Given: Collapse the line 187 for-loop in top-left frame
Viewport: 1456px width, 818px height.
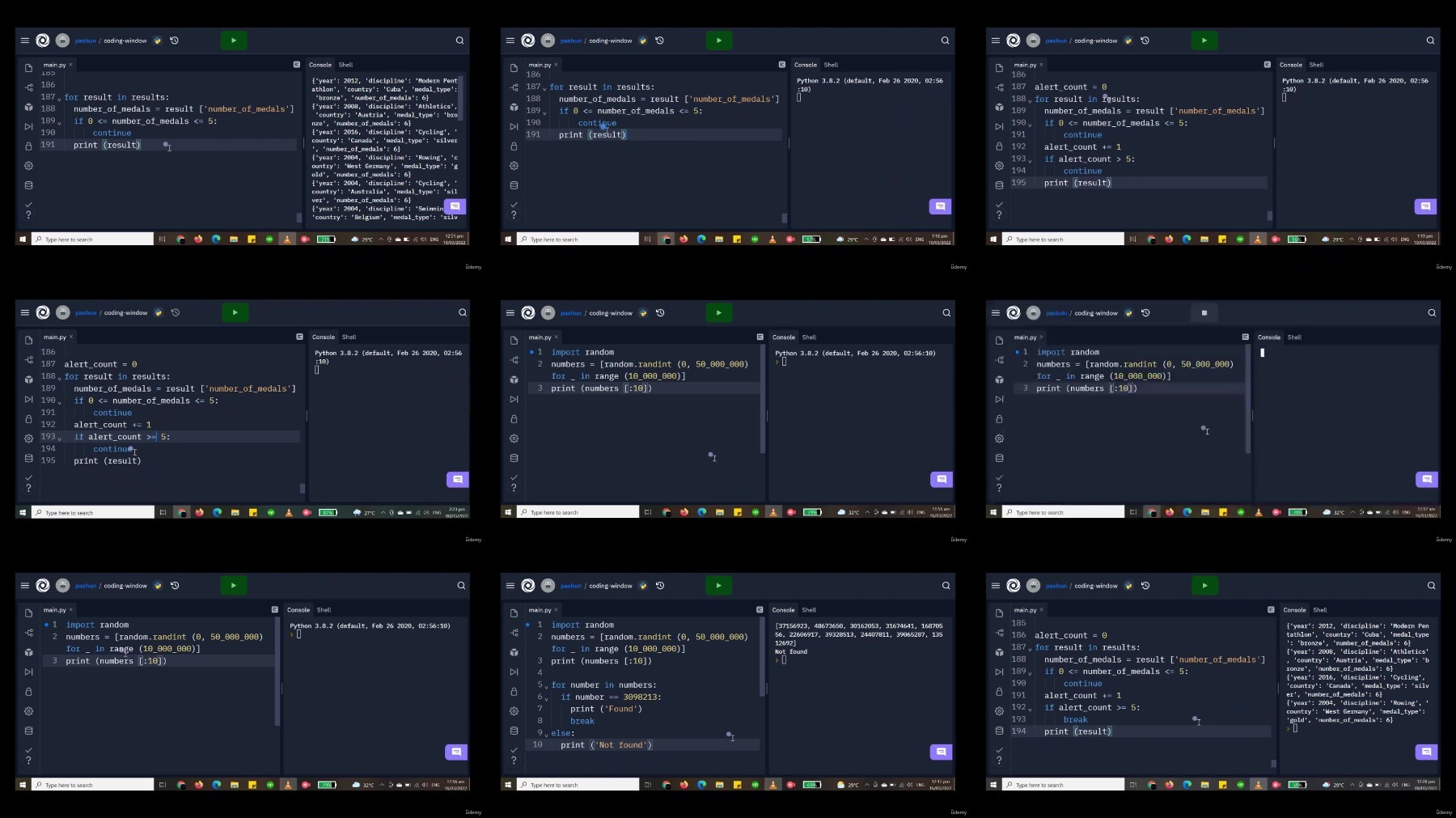Looking at the screenshot, I should 60,99.
